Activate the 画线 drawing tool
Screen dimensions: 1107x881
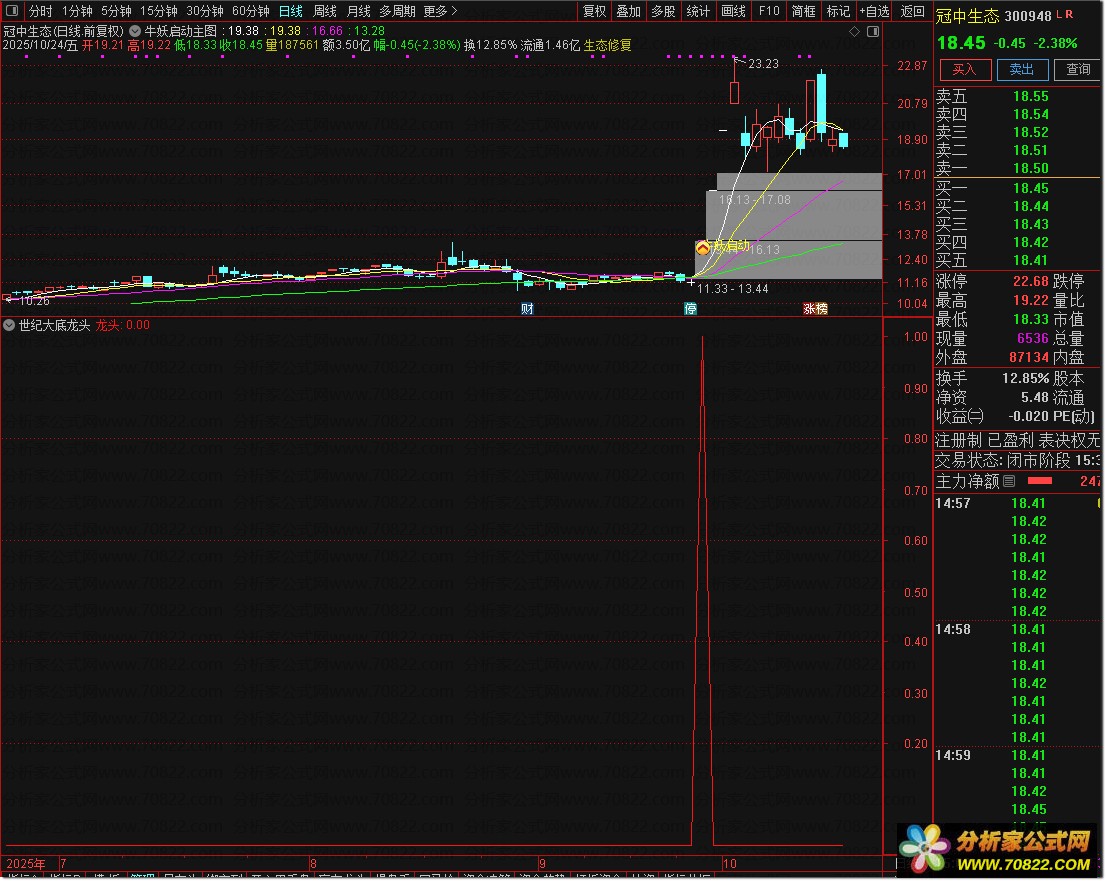[x=734, y=11]
